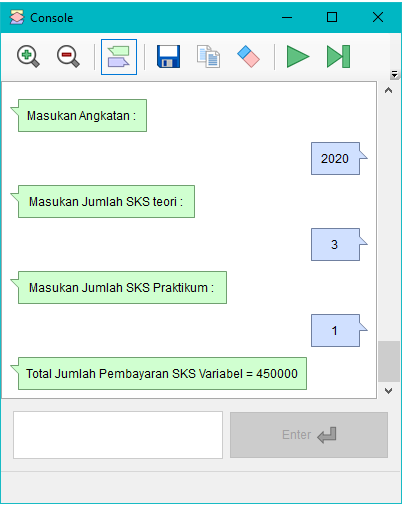Screen dimensions: 404x507
Task: Run the program with green play button
Action: tap(298, 57)
